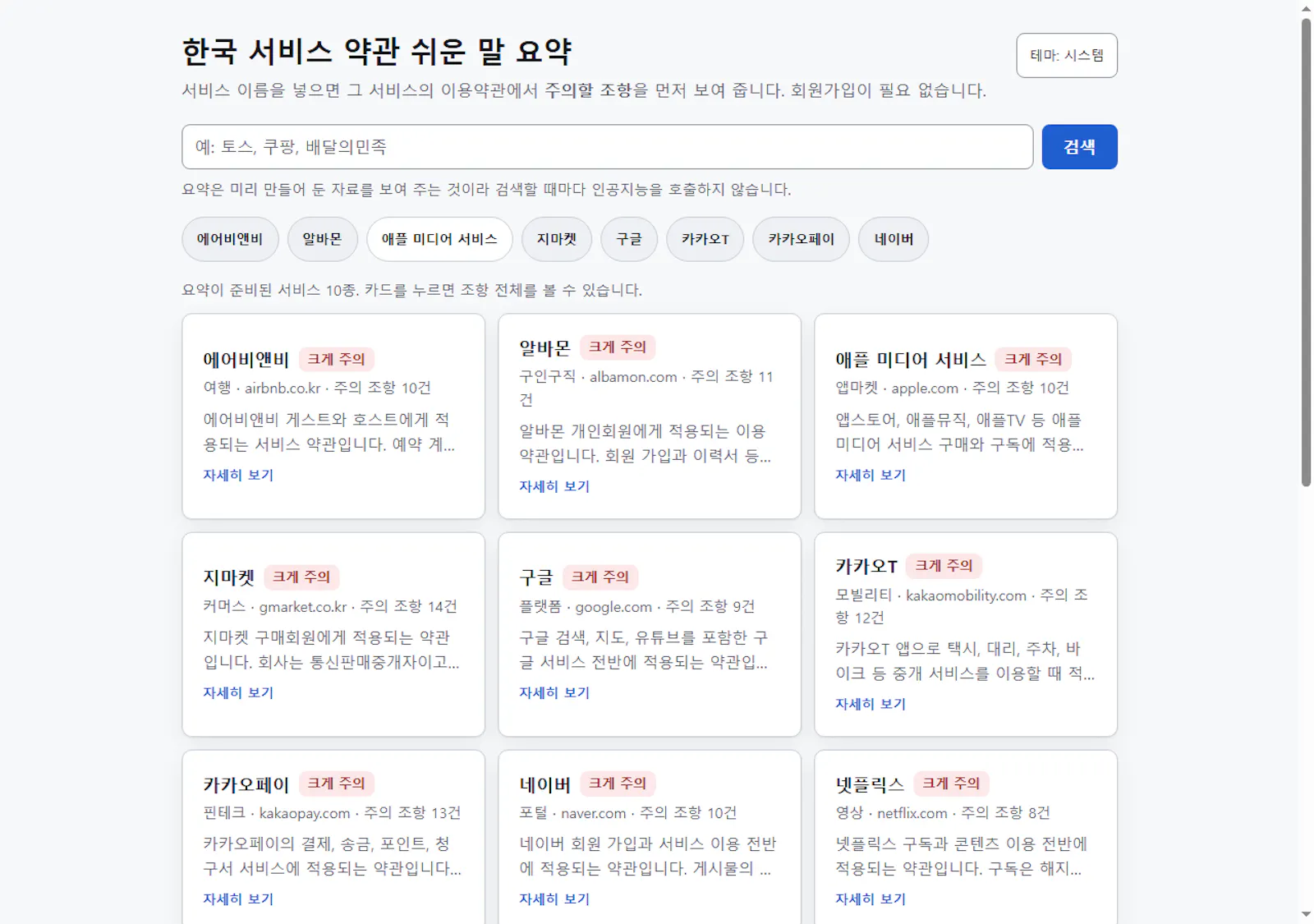This screenshot has height=924, width=1314.
Task: Open 자세히 보기 in the 네이버 card
Action: (554, 899)
